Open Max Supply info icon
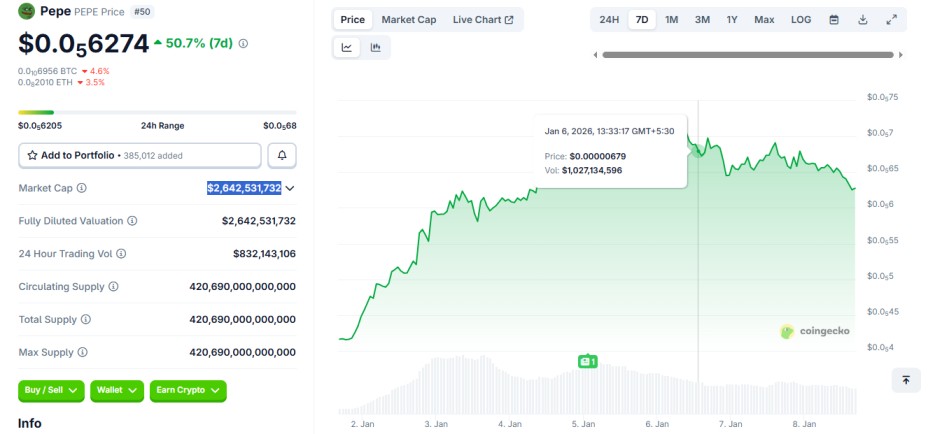This screenshot has height=434, width=928. (82, 352)
